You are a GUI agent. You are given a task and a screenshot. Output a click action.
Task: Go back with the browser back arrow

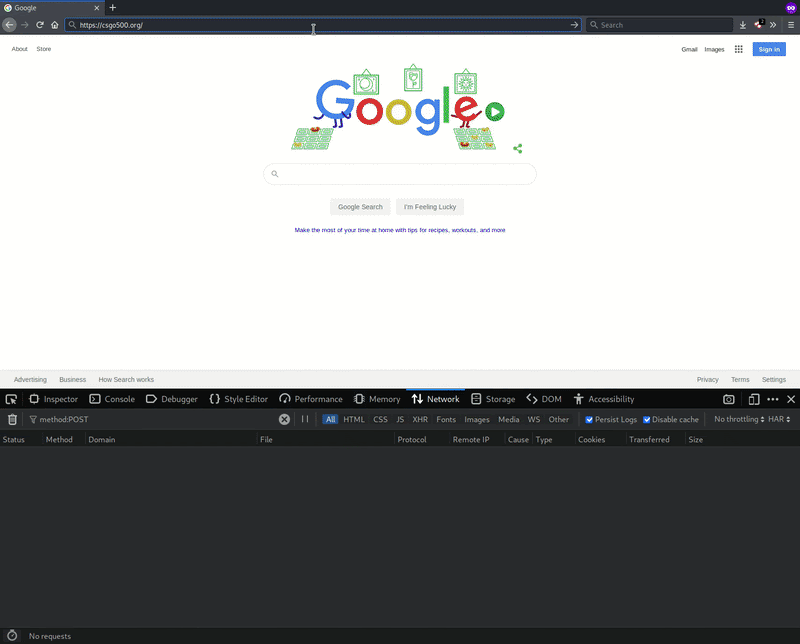click(9, 24)
